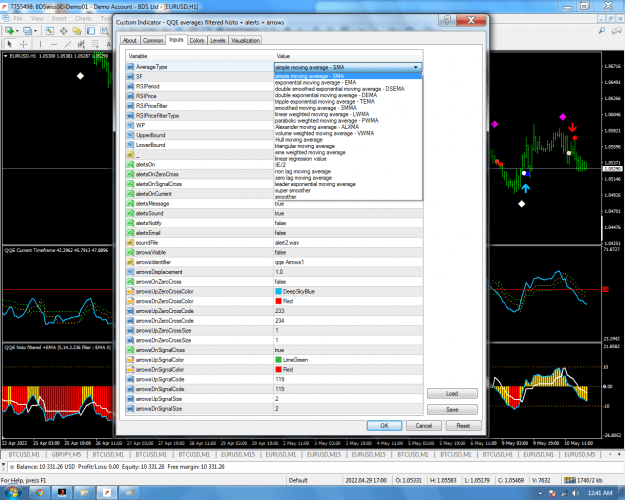This screenshot has width=625, height=500.
Task: Select the Fibonacci Retracement tool
Action: pyautogui.click(x=95, y=44)
